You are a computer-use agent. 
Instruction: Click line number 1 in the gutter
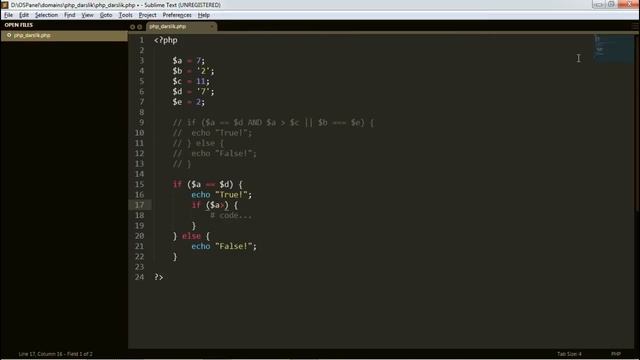tap(142, 40)
